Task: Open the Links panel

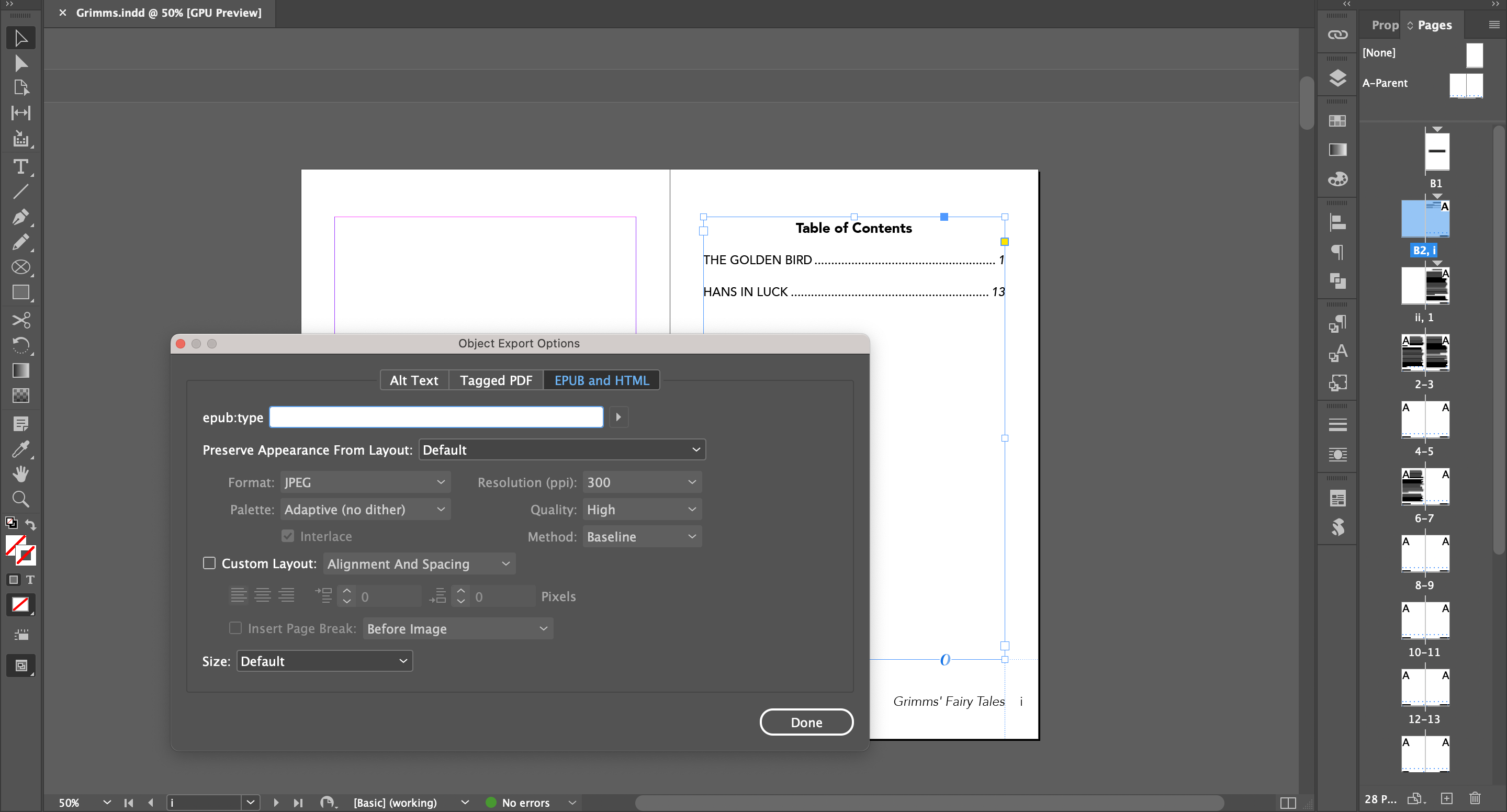Action: (1337, 35)
